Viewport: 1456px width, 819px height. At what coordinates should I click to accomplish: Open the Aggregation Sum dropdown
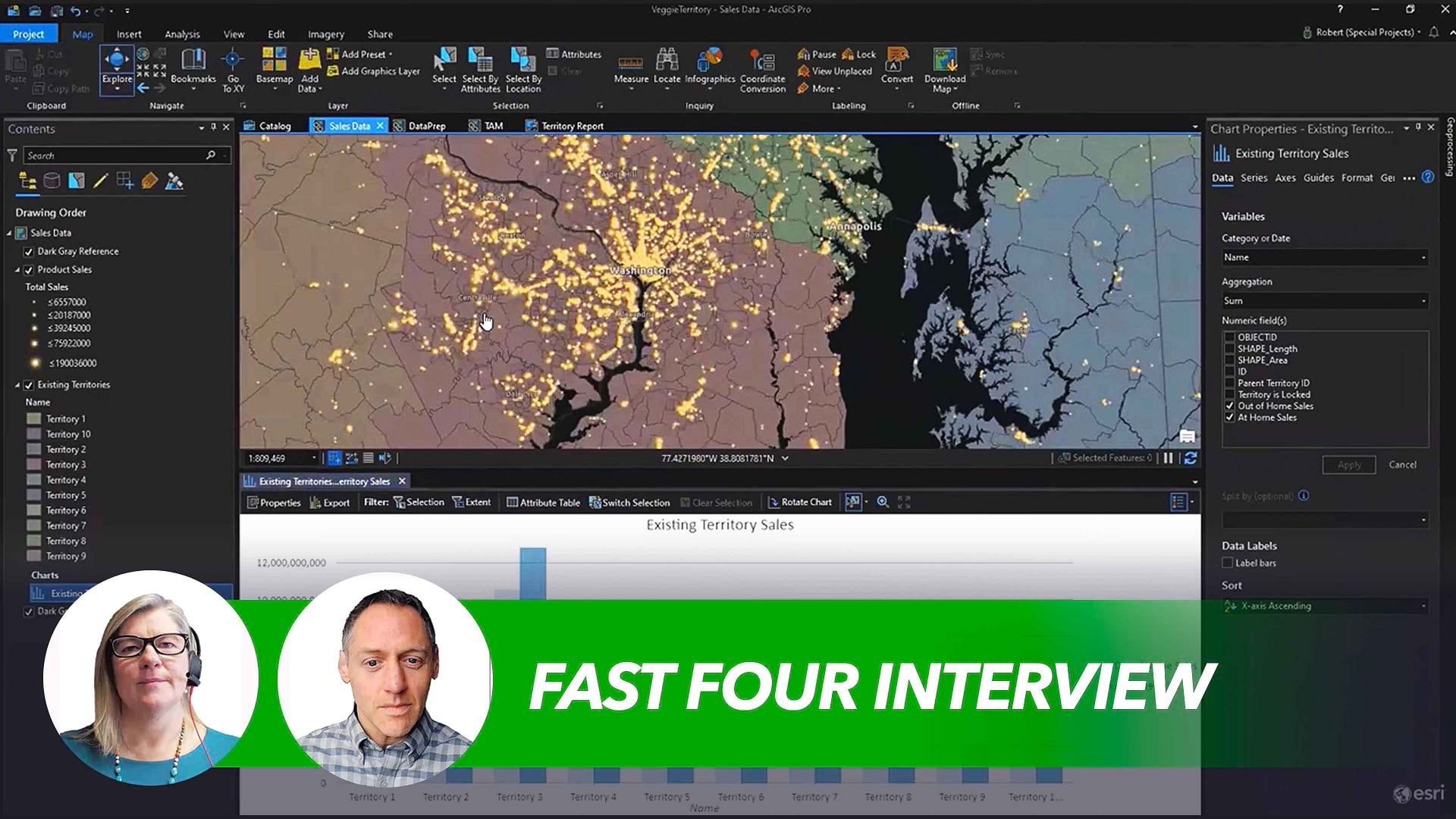[1325, 300]
